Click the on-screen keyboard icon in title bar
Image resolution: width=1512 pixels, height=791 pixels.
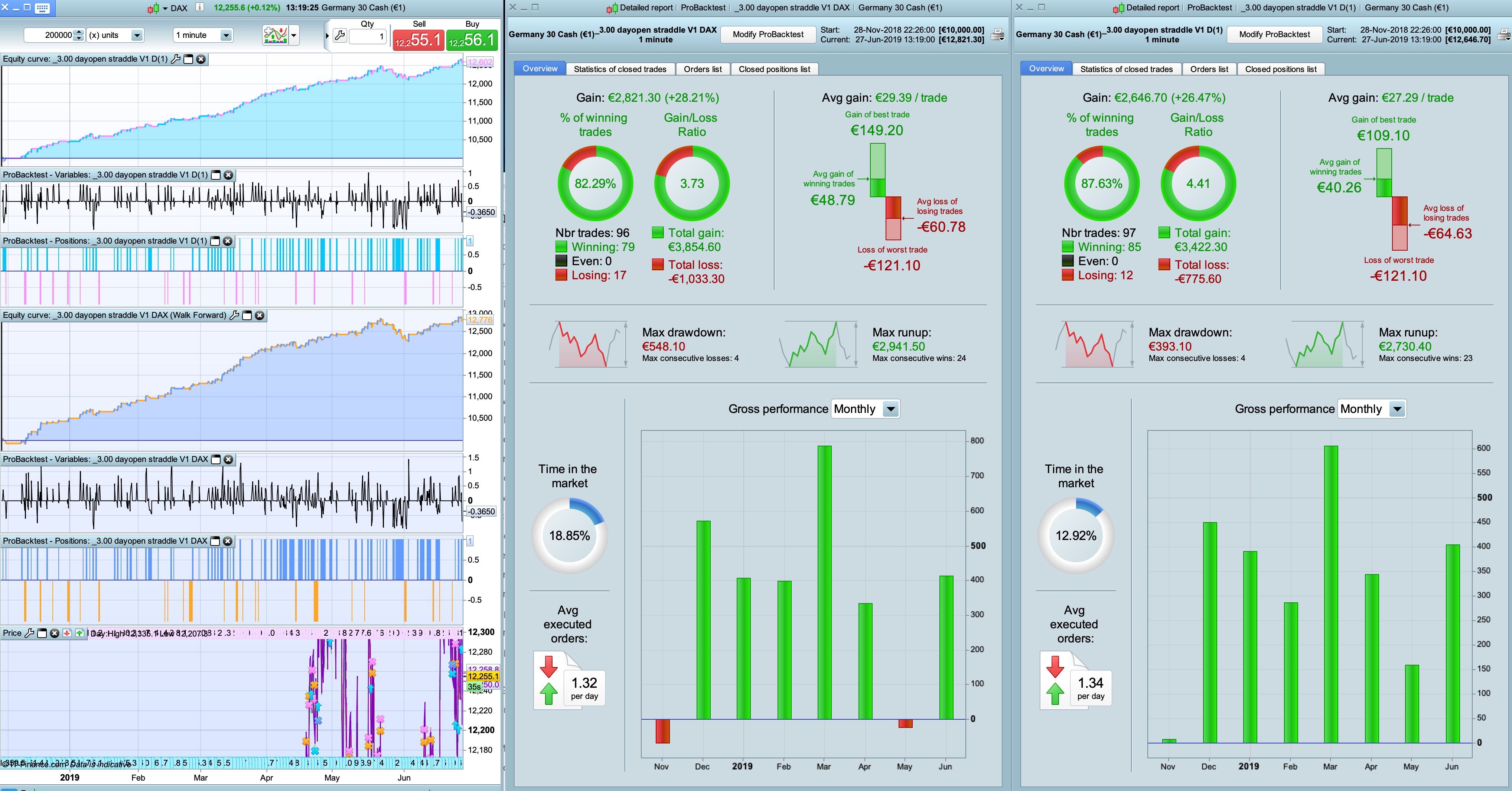click(x=42, y=8)
